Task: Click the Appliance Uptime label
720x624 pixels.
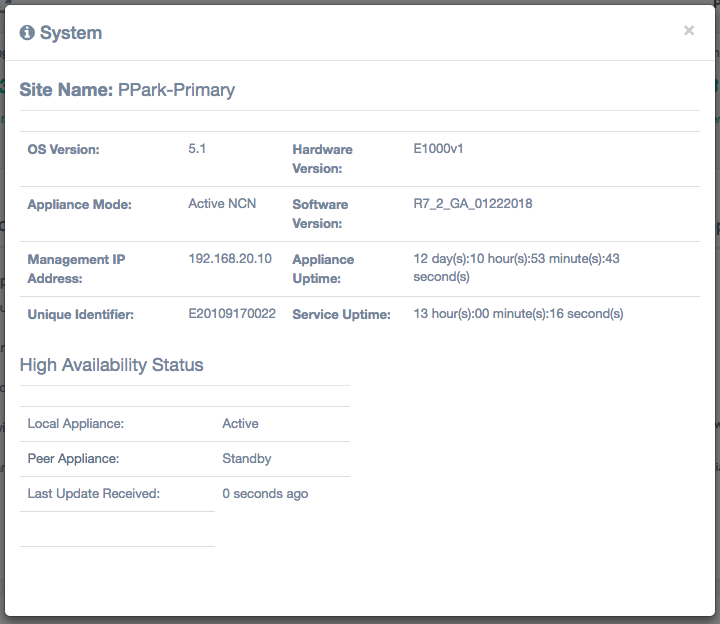Action: click(x=323, y=269)
